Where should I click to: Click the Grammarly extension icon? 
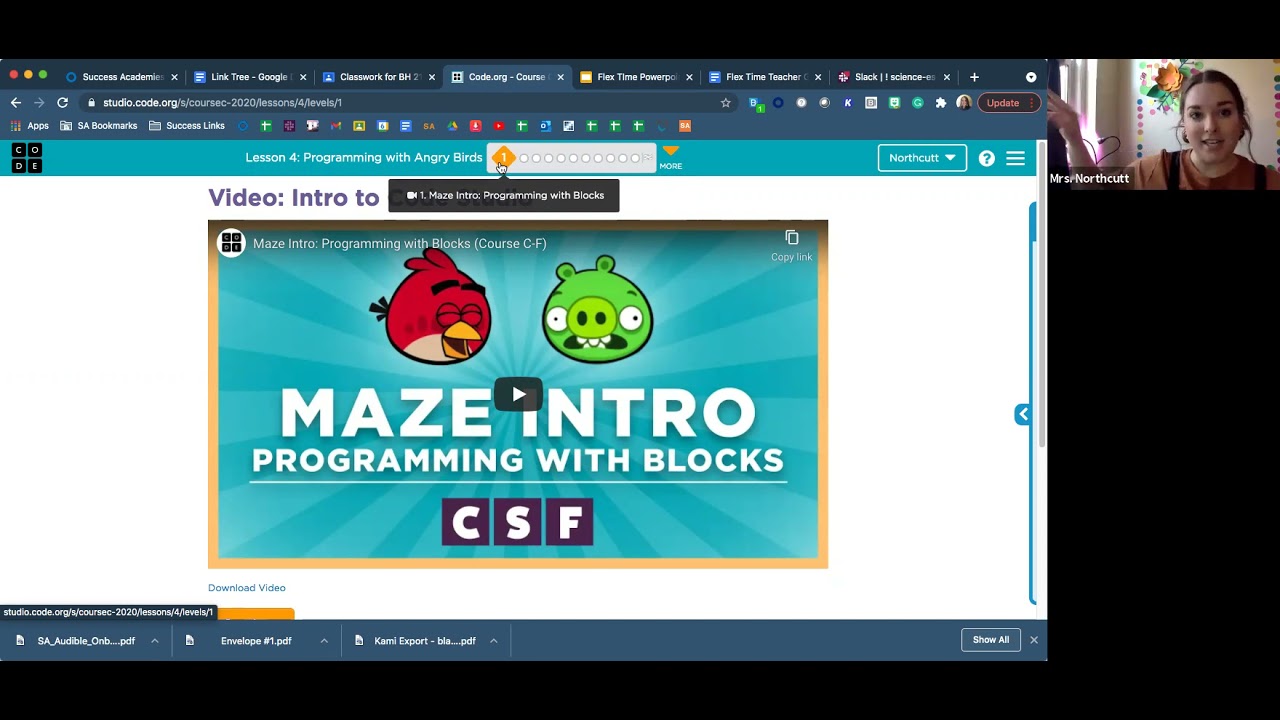click(x=918, y=103)
